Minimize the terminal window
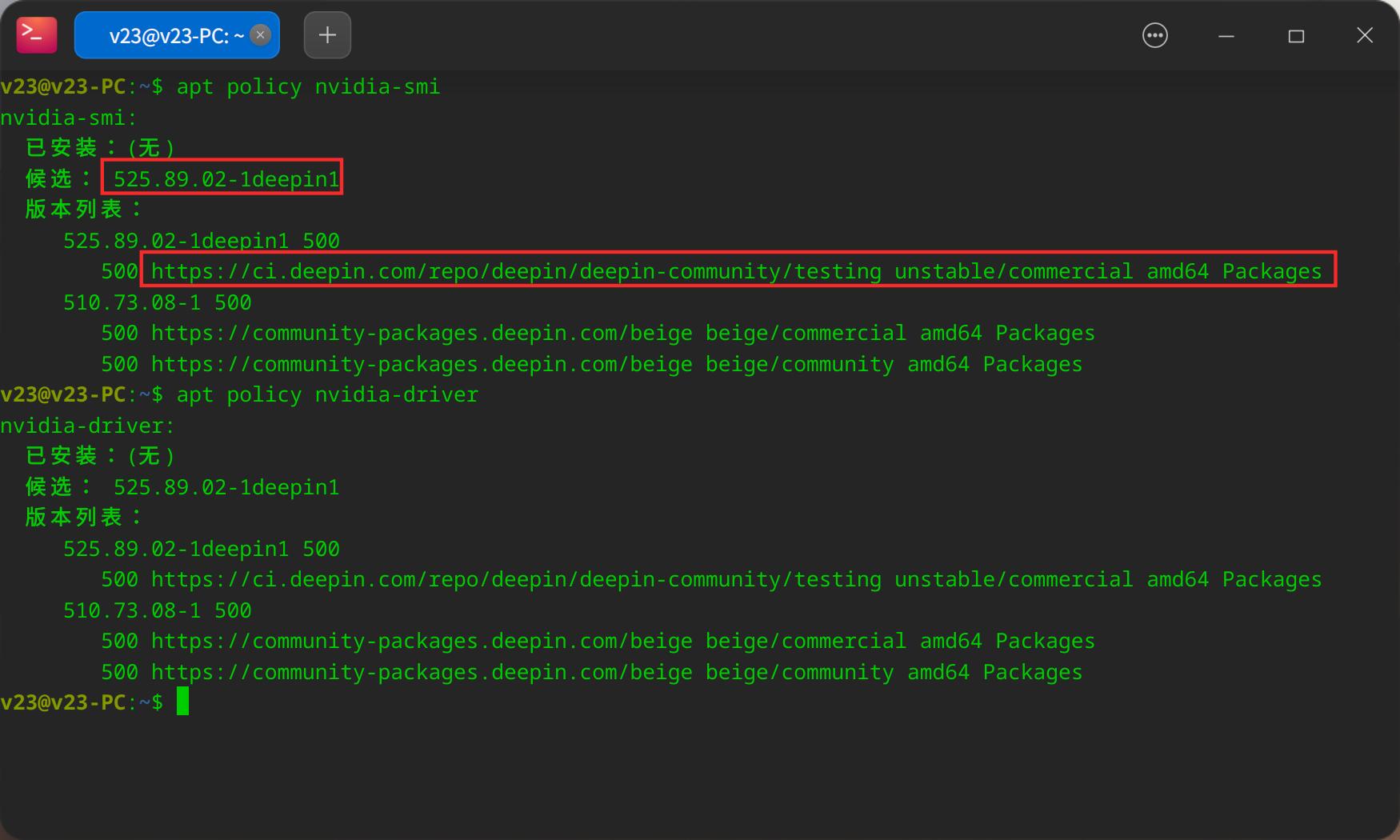The width and height of the screenshot is (1400, 840). tap(1226, 35)
